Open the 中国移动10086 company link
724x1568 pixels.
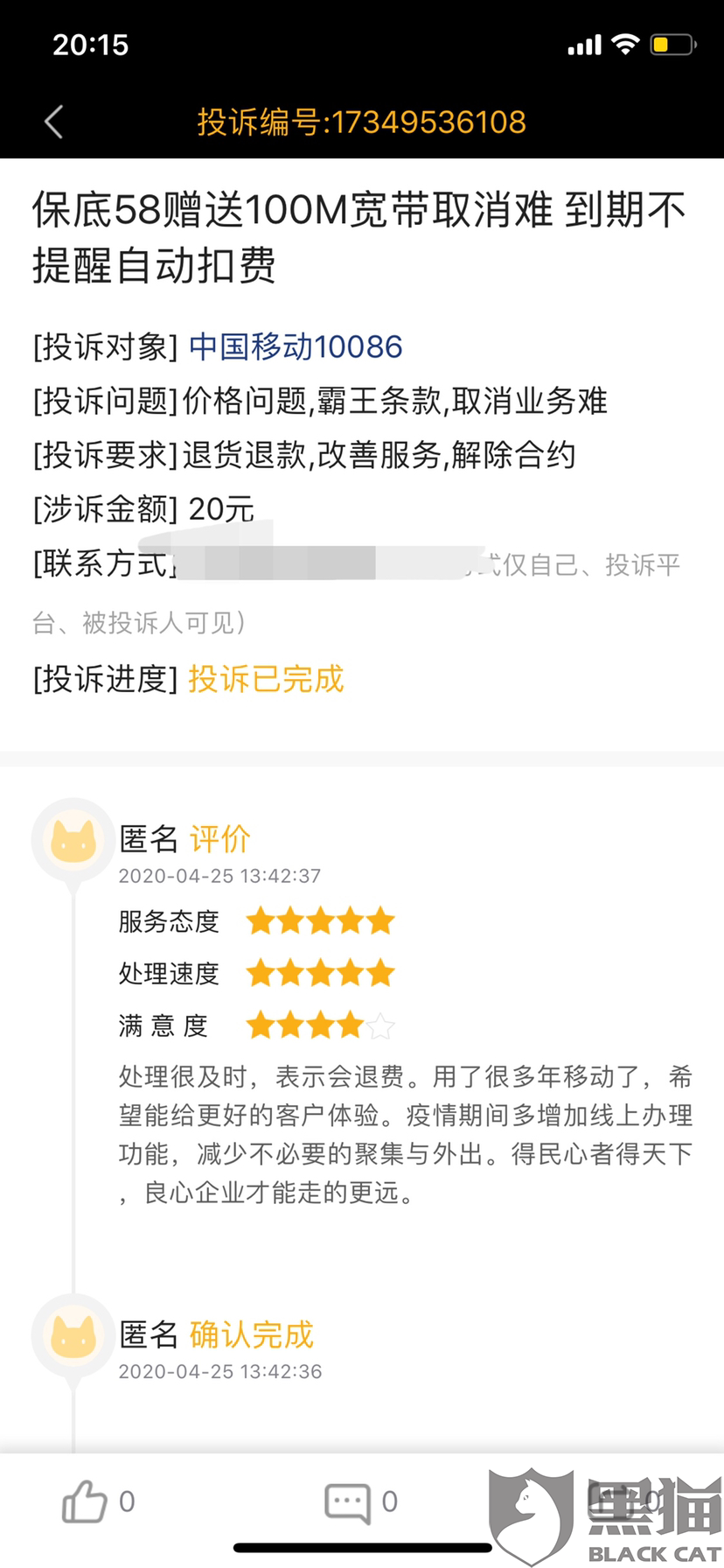tap(296, 347)
